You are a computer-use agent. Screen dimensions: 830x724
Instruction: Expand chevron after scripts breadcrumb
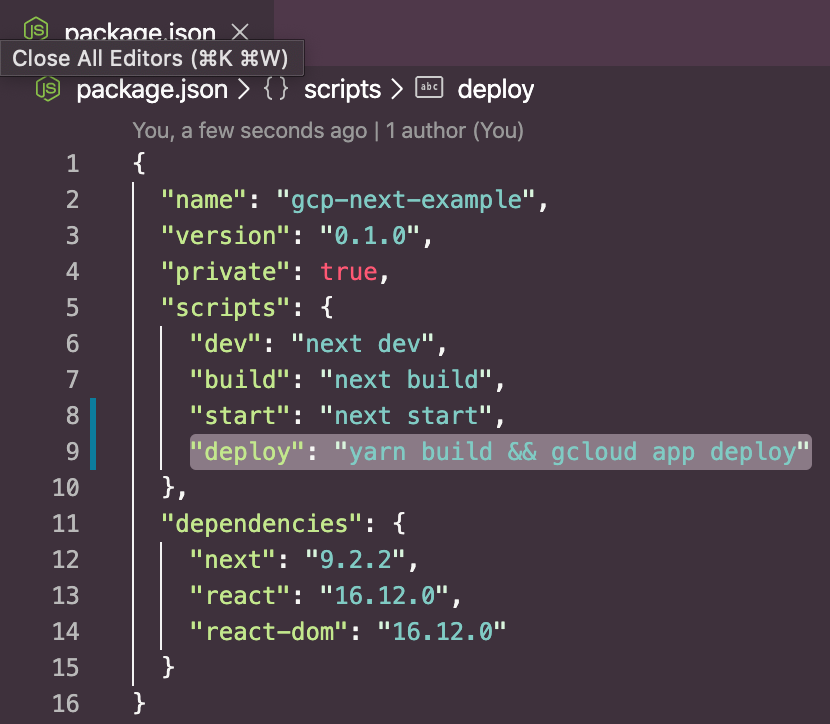click(x=397, y=89)
